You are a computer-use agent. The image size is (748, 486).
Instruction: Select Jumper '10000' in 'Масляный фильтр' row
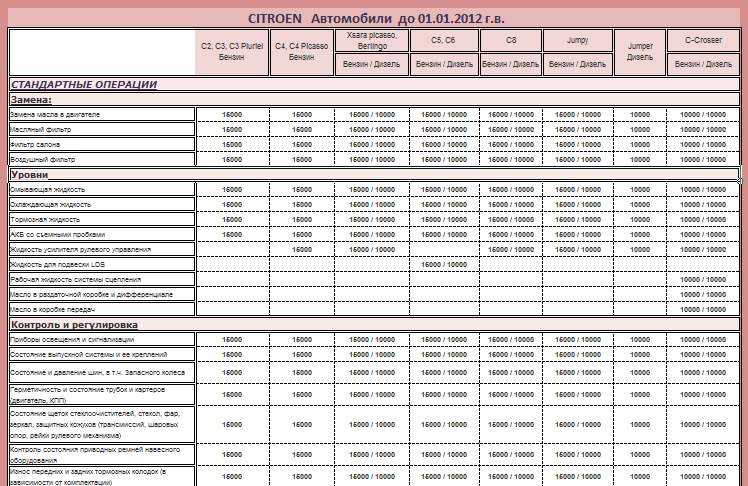[640, 130]
